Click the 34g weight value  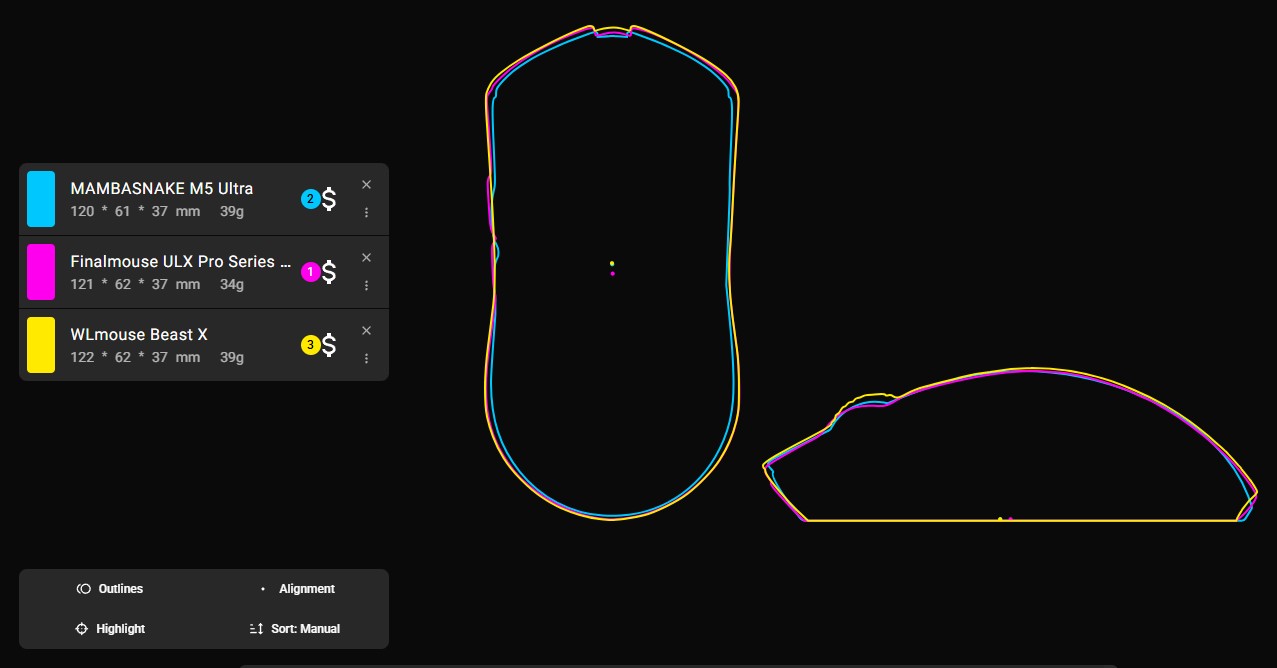click(232, 284)
